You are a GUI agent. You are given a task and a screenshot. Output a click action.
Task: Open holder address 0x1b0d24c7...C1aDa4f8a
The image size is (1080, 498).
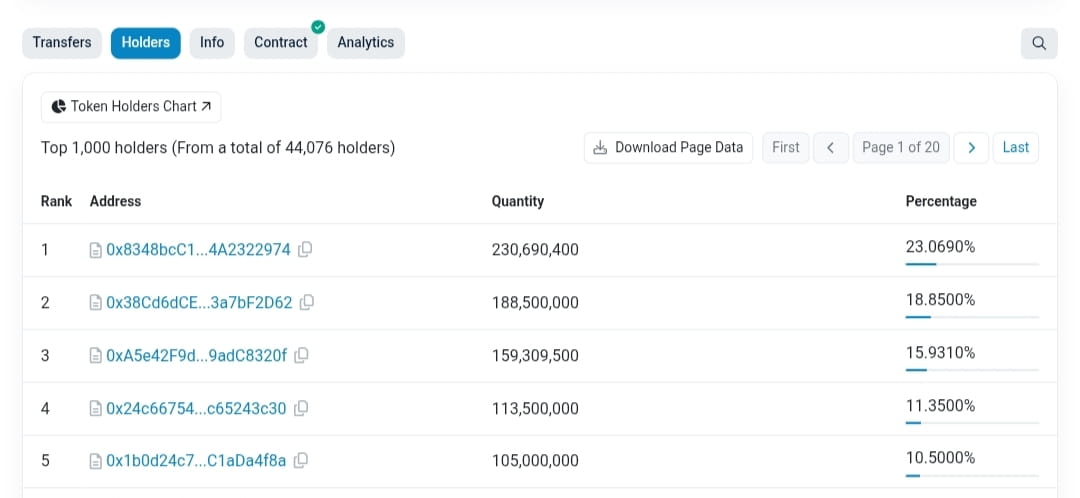click(x=196, y=461)
